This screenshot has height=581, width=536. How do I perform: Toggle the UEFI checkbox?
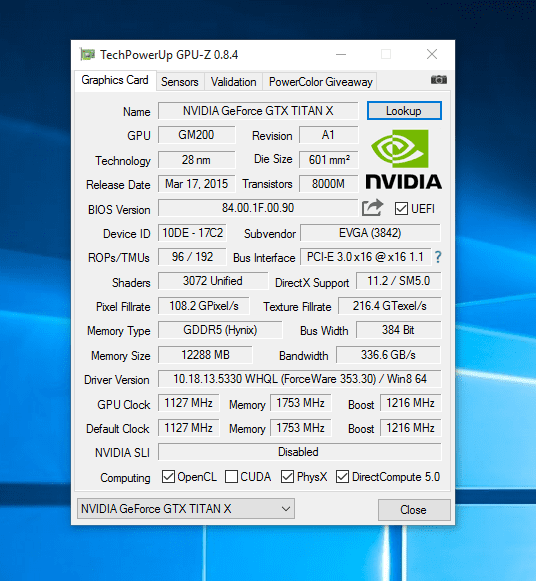pos(401,209)
